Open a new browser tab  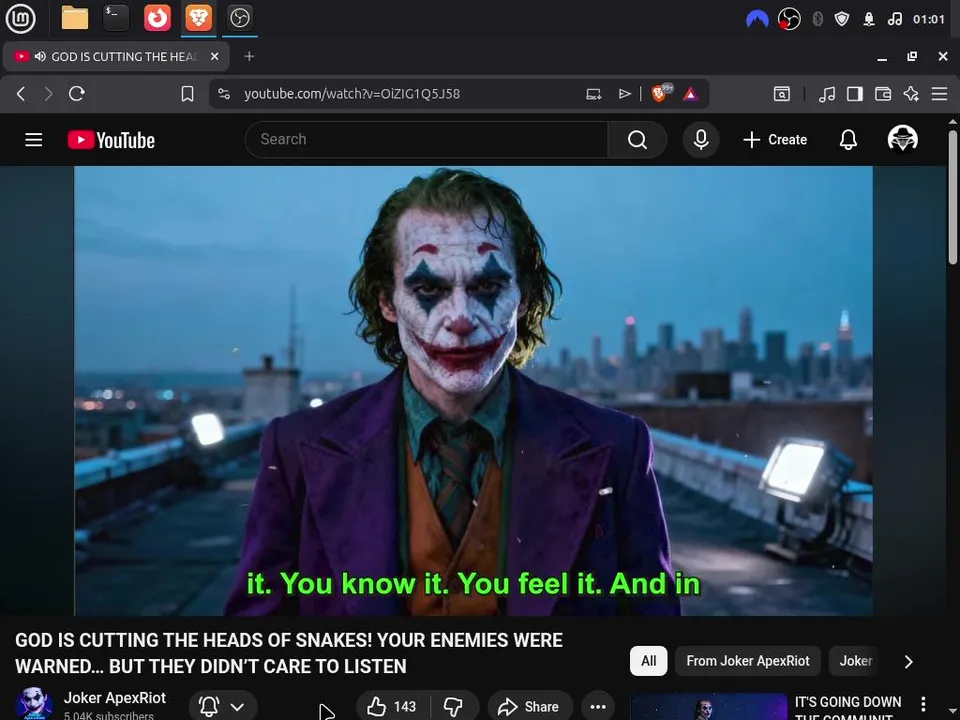249,56
